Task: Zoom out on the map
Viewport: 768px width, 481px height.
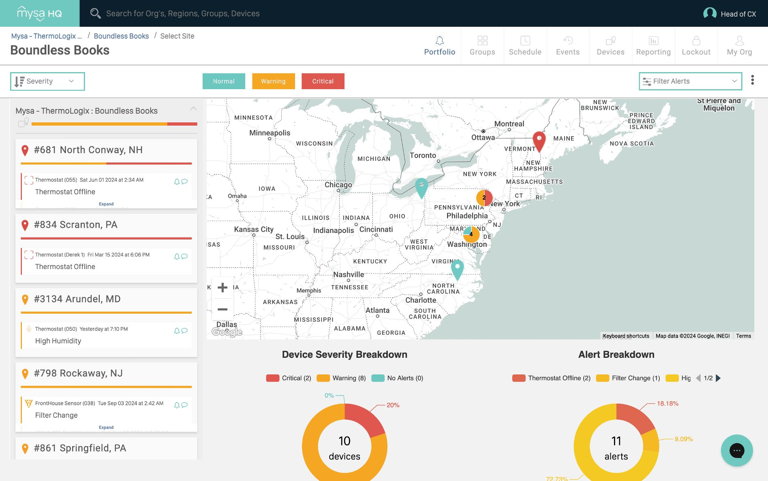Action: point(222,309)
